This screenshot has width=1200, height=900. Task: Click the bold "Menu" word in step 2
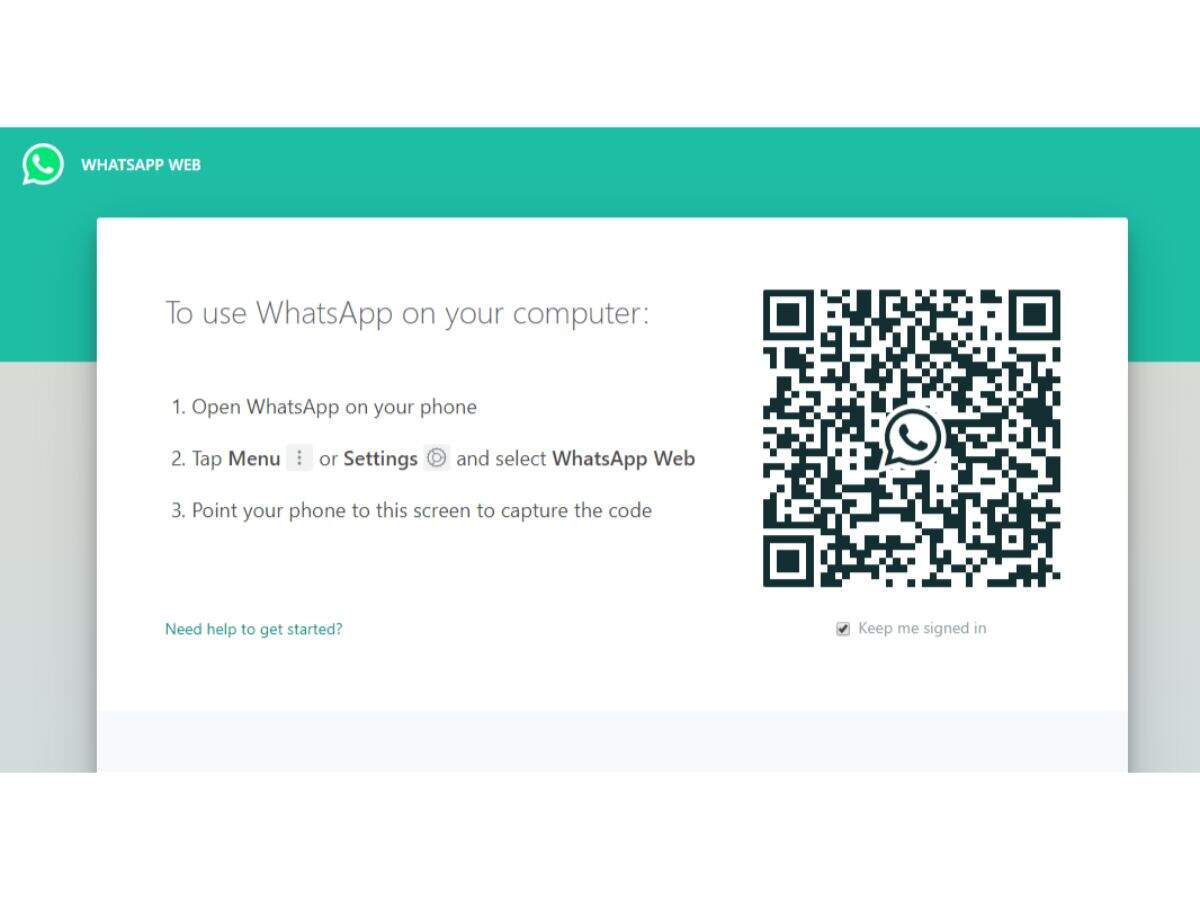coord(254,459)
